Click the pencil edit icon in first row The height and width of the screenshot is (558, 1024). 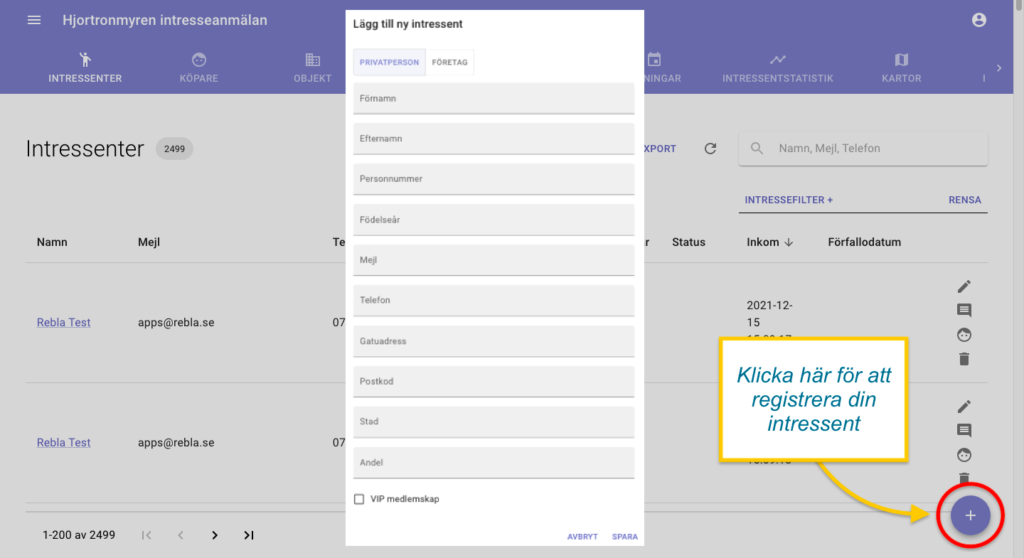pyautogui.click(x=964, y=287)
